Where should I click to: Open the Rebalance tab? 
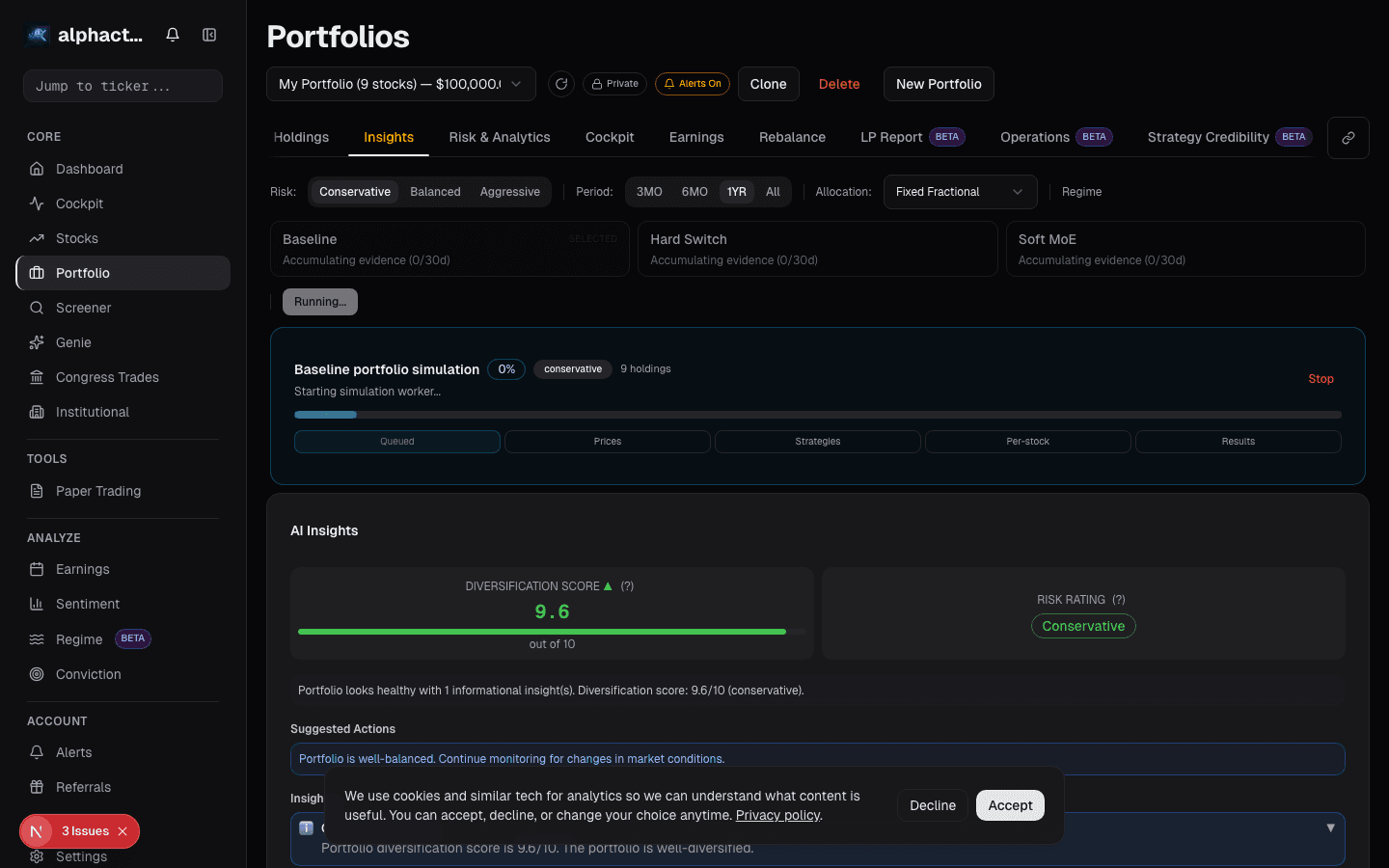(792, 137)
